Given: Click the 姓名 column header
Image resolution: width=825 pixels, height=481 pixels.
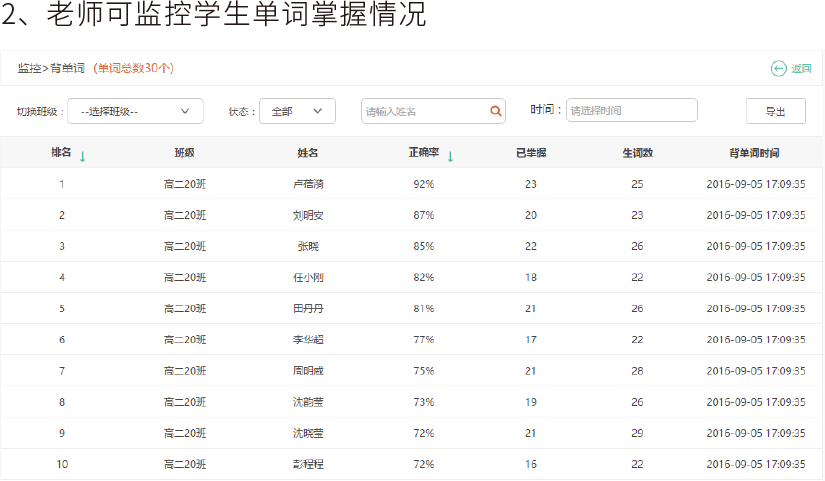Looking at the screenshot, I should coord(308,153).
